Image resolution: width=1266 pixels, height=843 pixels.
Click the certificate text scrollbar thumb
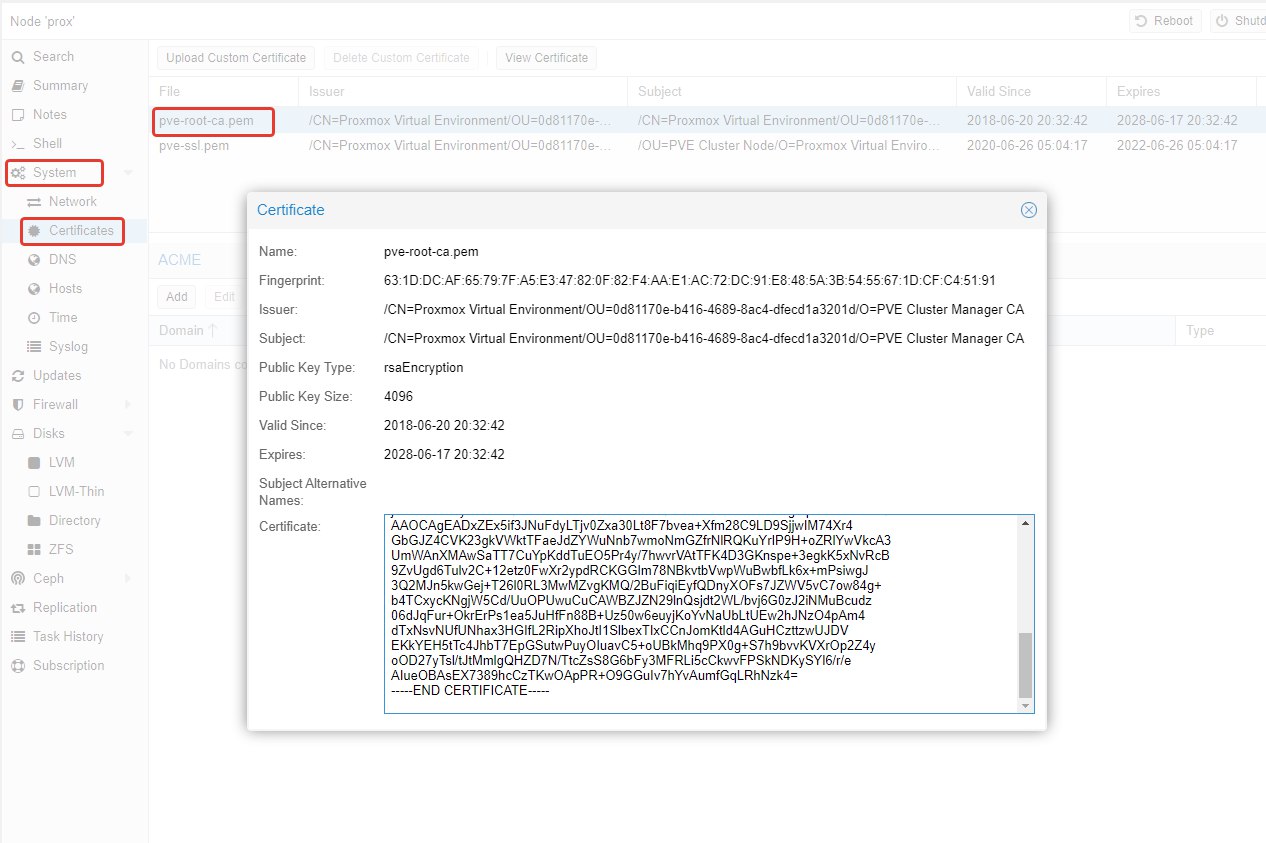tap(1025, 665)
